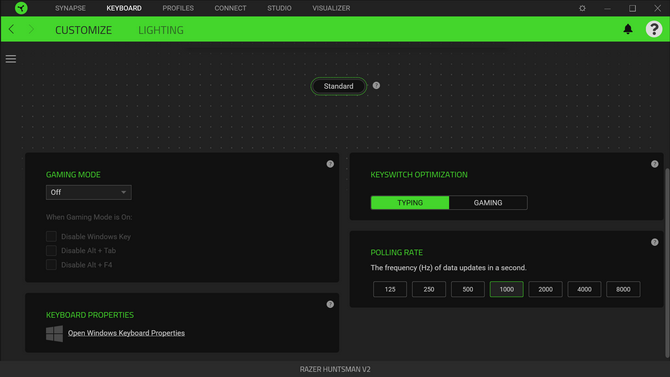This screenshot has height=377, width=670.
Task: Click the Razer logo icon
Action: (x=21, y=8)
